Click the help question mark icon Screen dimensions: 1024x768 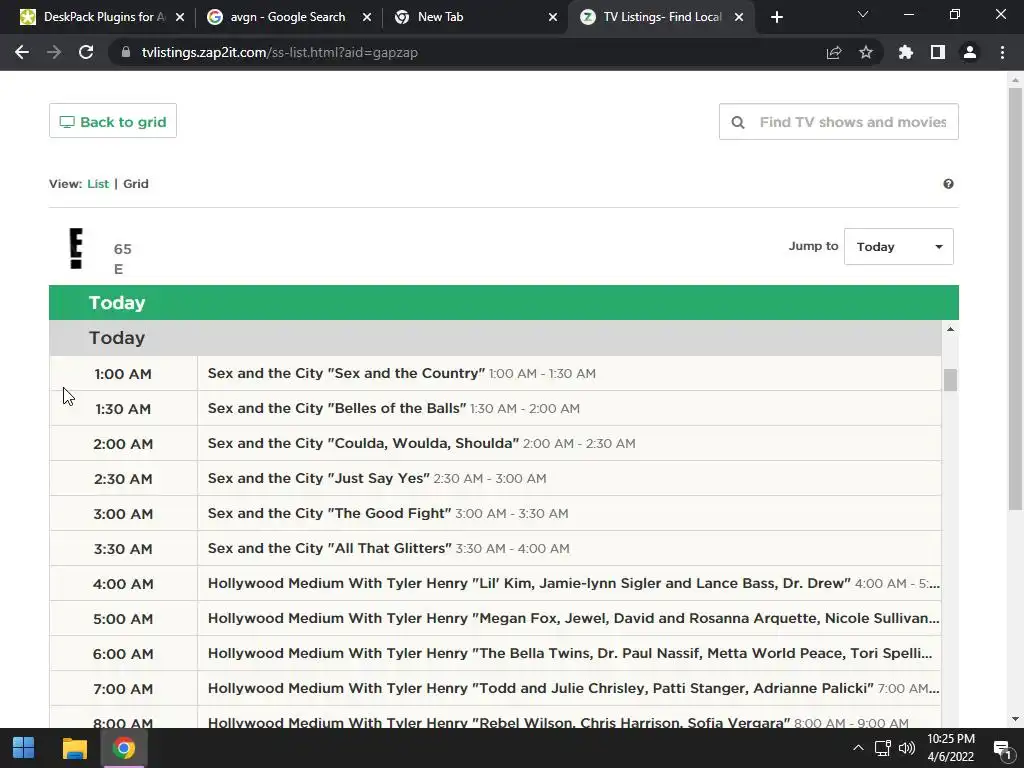[x=948, y=184]
